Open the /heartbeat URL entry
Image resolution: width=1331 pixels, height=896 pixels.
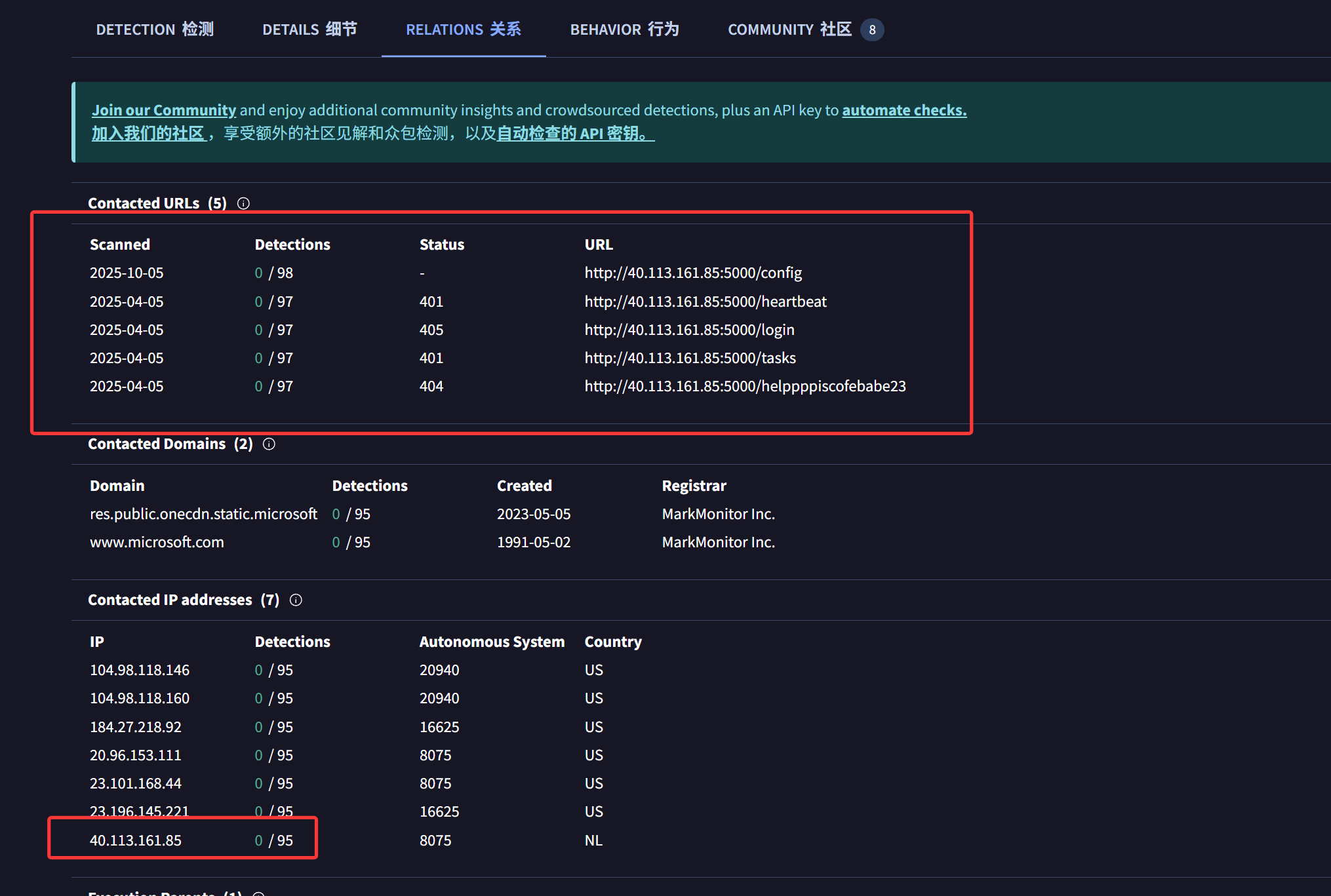[x=705, y=302]
